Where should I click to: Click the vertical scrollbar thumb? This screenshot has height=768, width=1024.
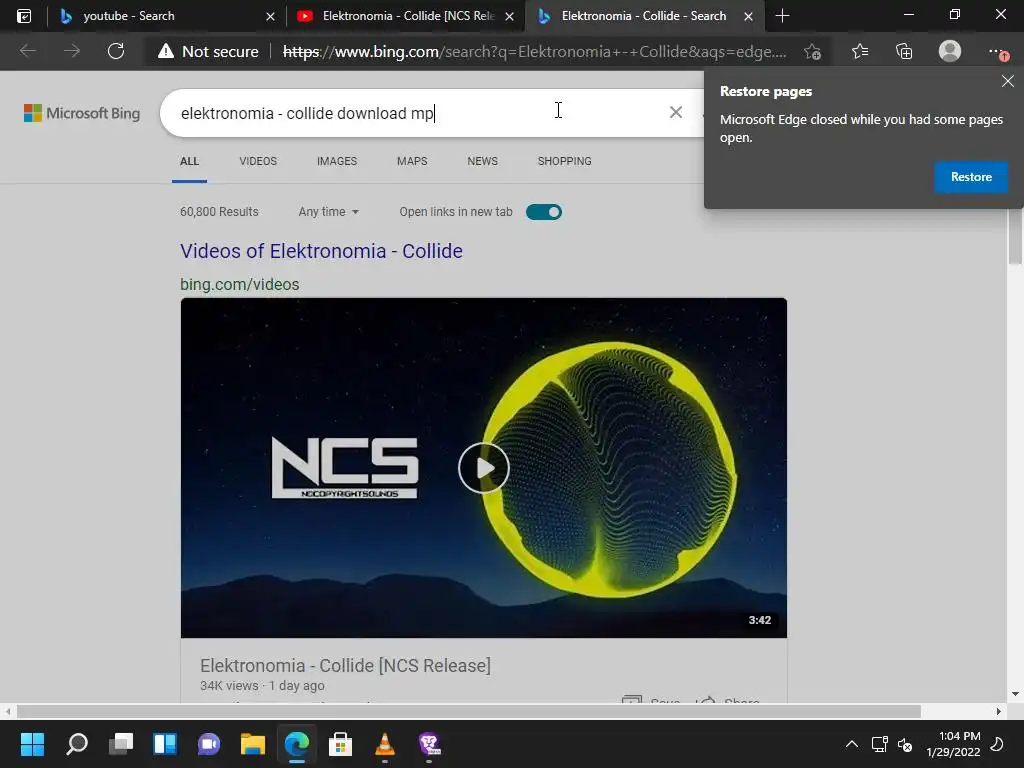[x=1015, y=236]
